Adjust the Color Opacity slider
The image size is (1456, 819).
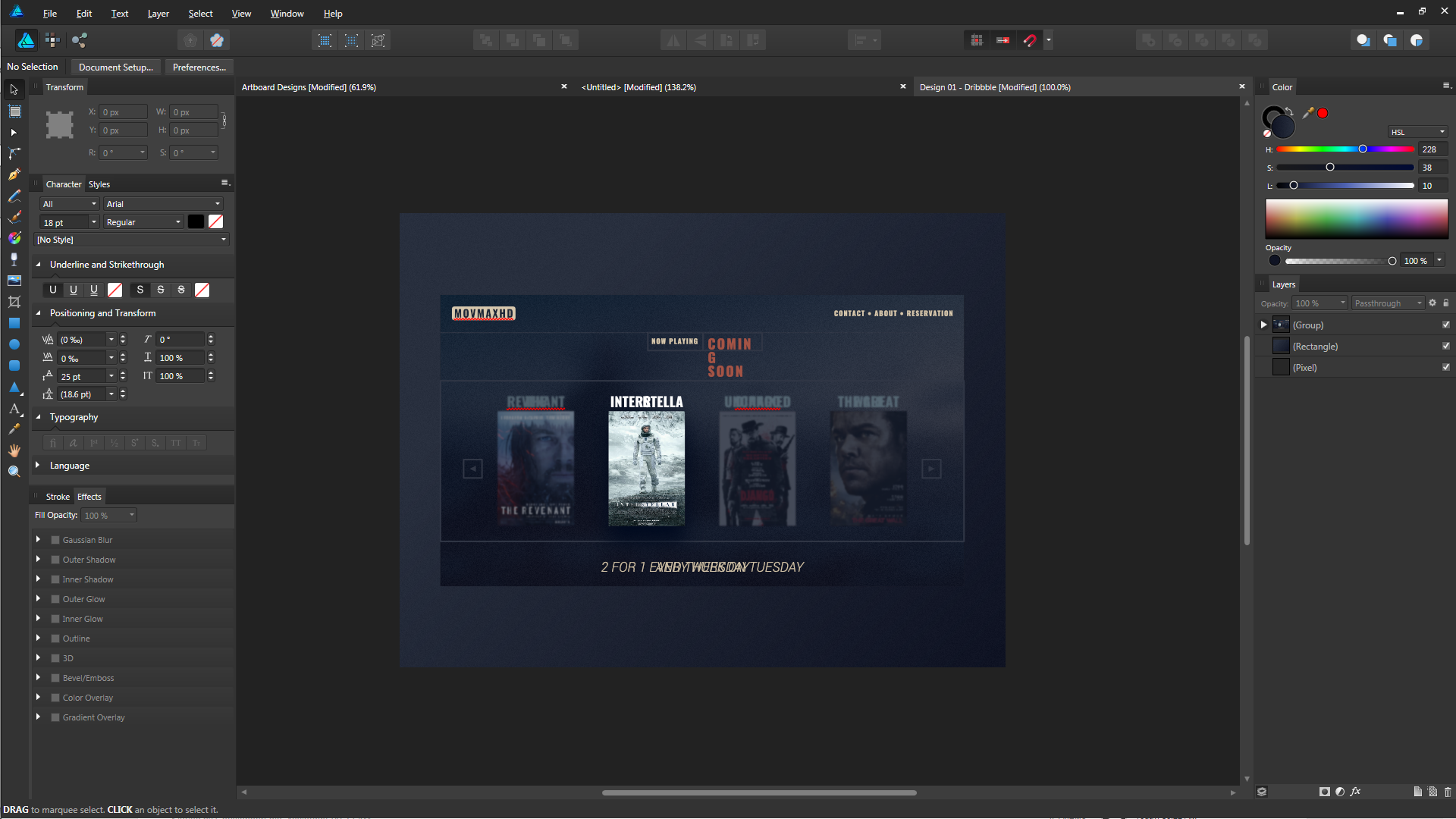coord(1340,261)
